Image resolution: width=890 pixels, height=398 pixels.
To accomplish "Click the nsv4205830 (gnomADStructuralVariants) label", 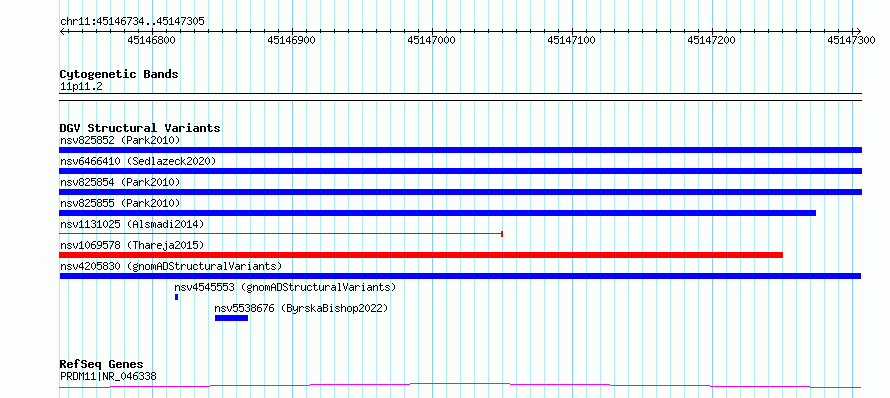I will pyautogui.click(x=171, y=266).
